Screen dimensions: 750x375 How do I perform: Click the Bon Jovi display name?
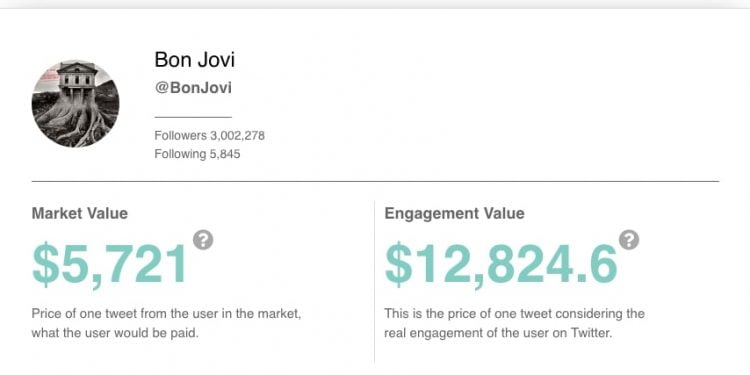[195, 60]
